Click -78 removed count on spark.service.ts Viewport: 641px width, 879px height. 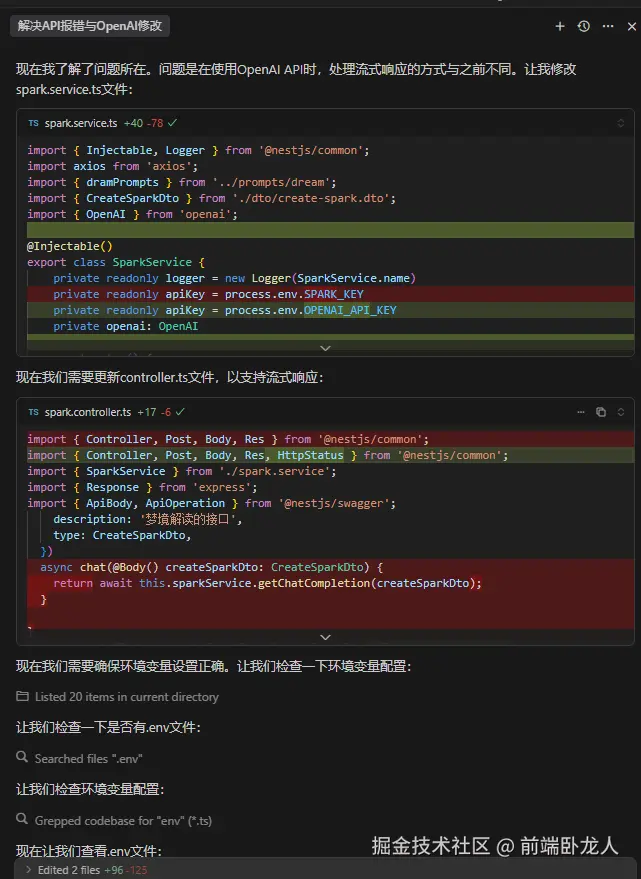point(155,123)
